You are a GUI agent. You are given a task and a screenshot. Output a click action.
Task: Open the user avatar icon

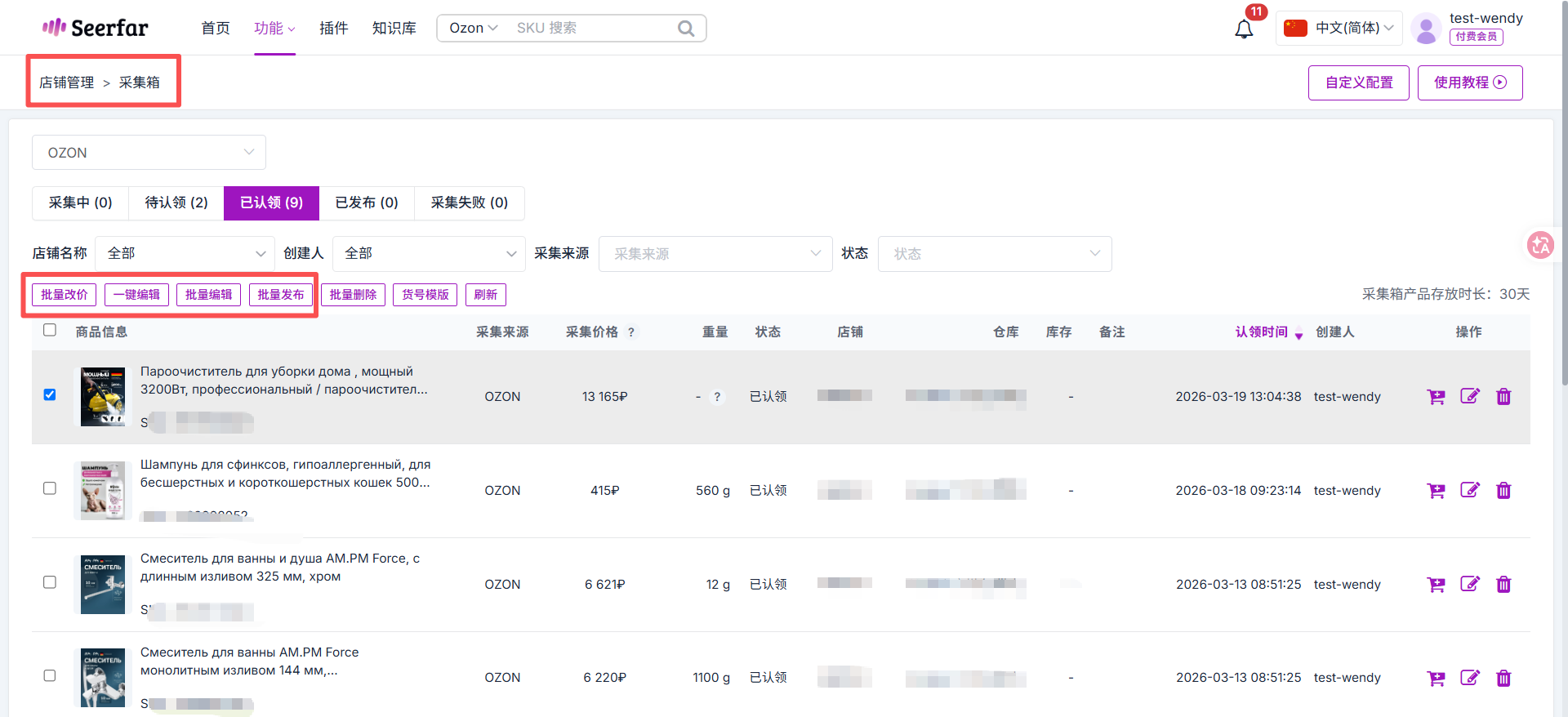(1426, 29)
